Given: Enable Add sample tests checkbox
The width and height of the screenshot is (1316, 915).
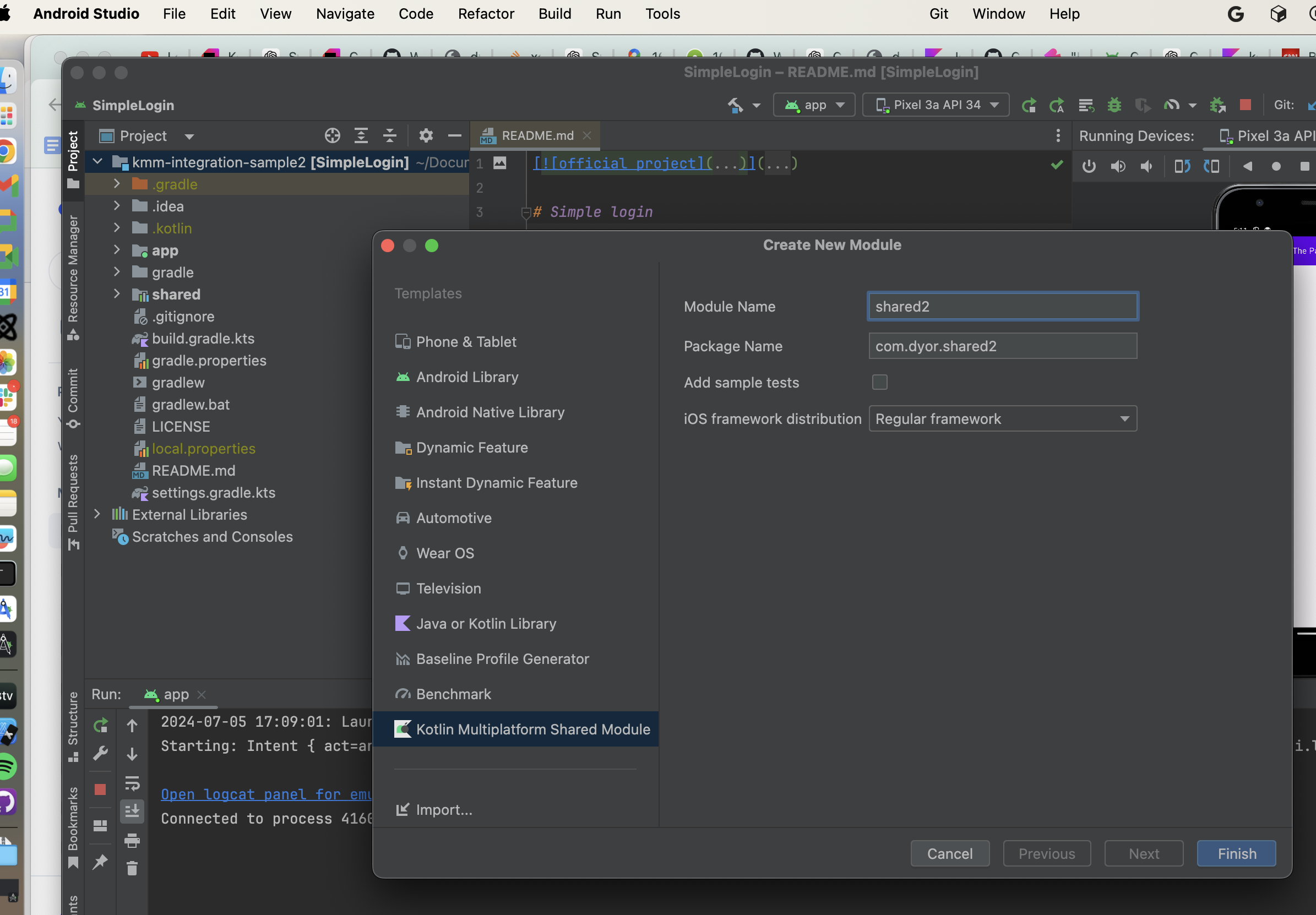Looking at the screenshot, I should pyautogui.click(x=879, y=382).
